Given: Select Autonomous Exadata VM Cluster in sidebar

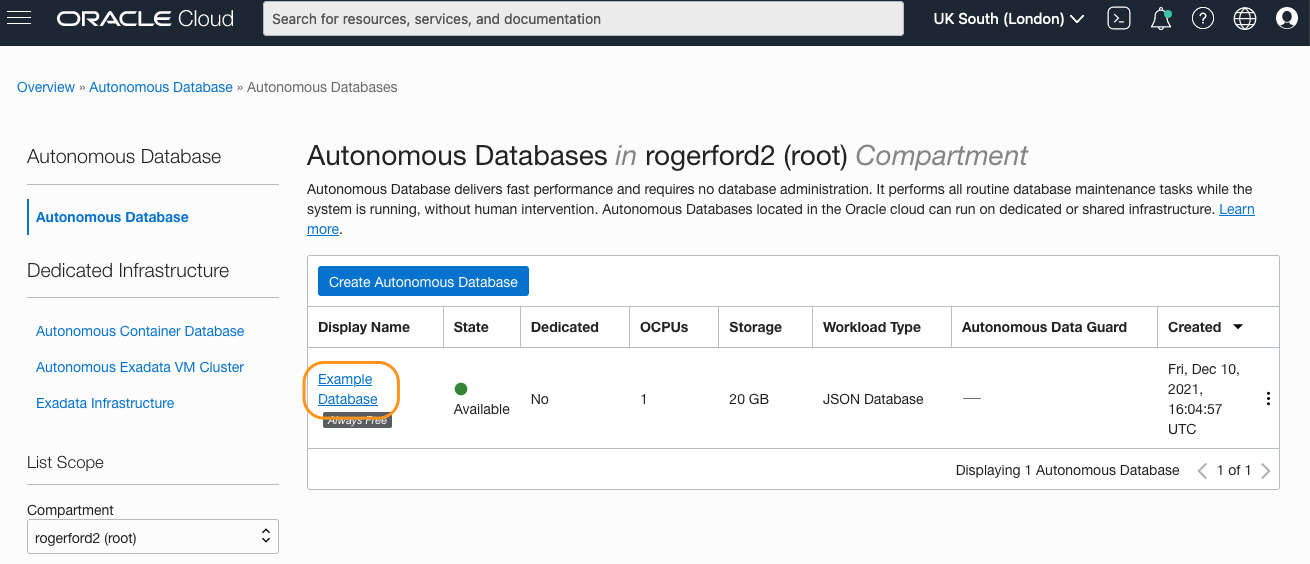Looking at the screenshot, I should [140, 367].
